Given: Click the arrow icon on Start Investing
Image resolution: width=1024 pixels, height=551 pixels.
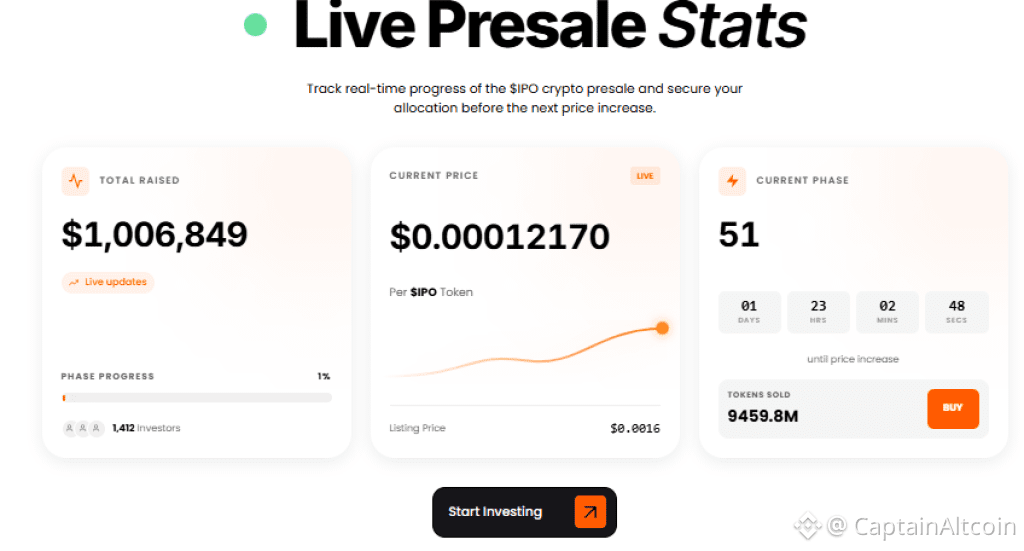Looking at the screenshot, I should click(x=590, y=512).
